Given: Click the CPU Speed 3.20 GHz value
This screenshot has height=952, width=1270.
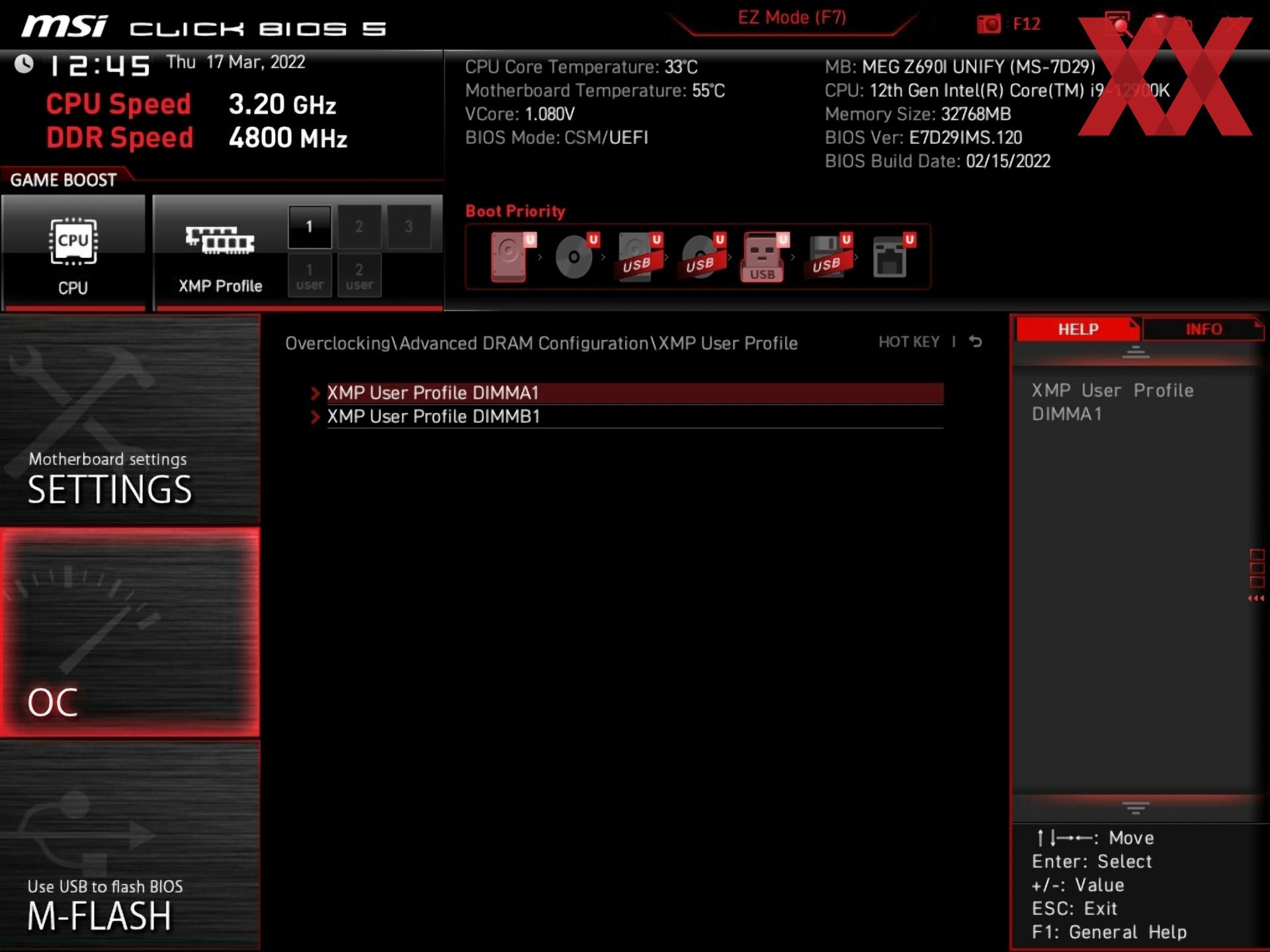Looking at the screenshot, I should pos(282,104).
